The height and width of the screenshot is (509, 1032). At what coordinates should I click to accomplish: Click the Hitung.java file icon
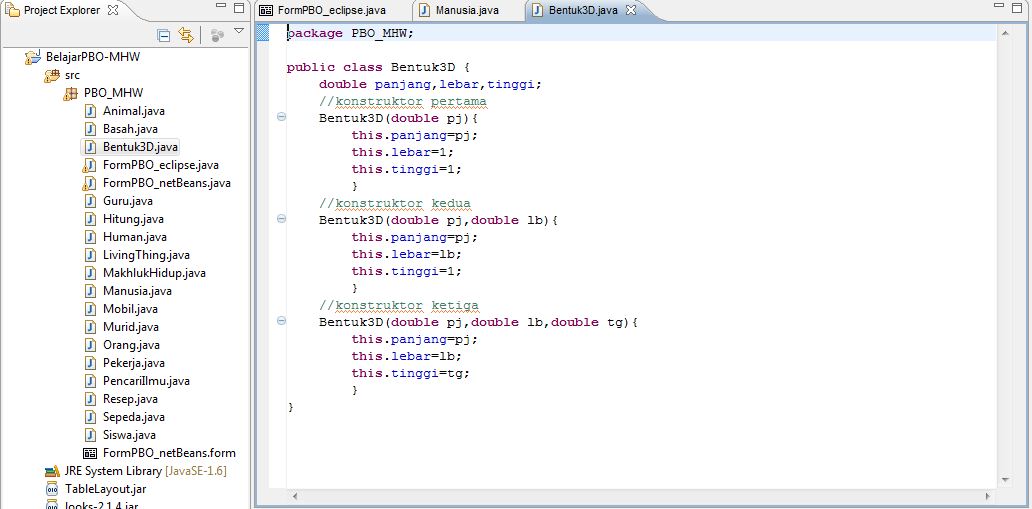91,219
